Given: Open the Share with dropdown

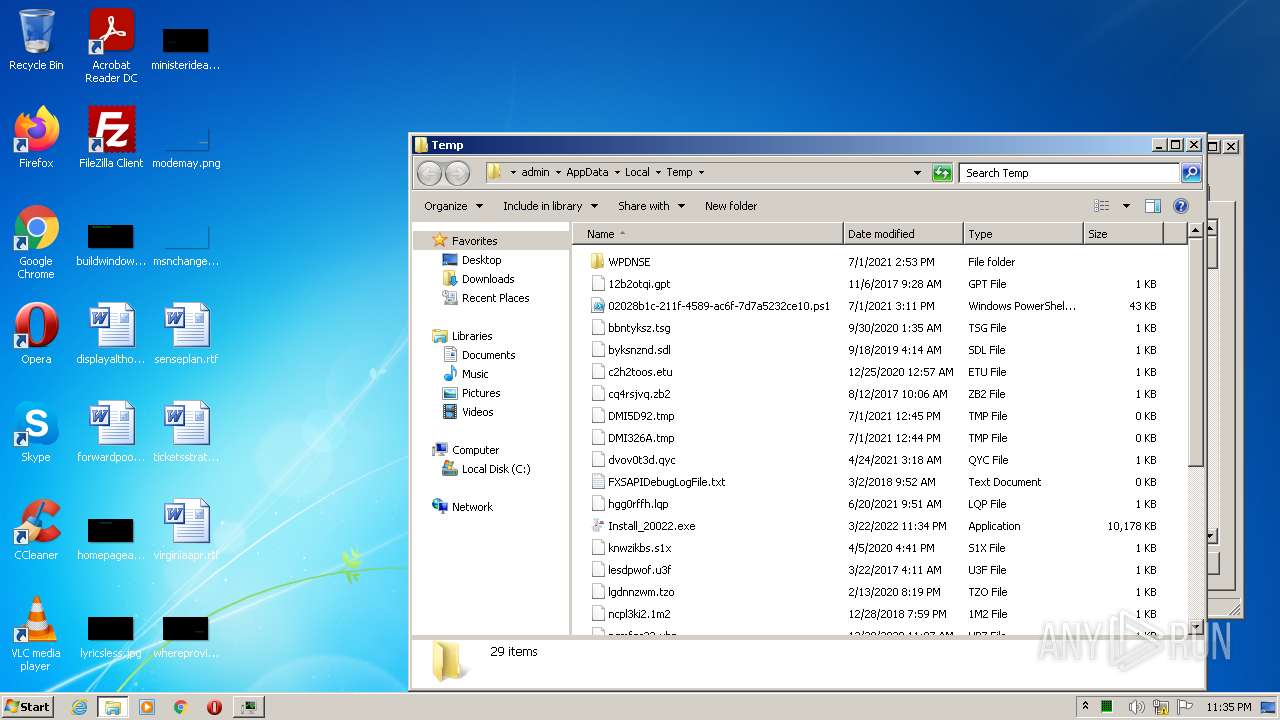Looking at the screenshot, I should click(x=651, y=206).
